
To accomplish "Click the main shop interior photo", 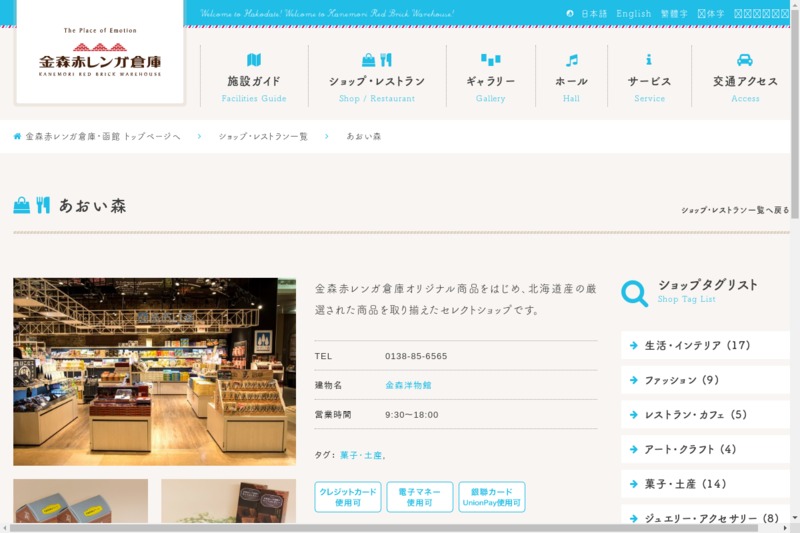I will click(154, 371).
